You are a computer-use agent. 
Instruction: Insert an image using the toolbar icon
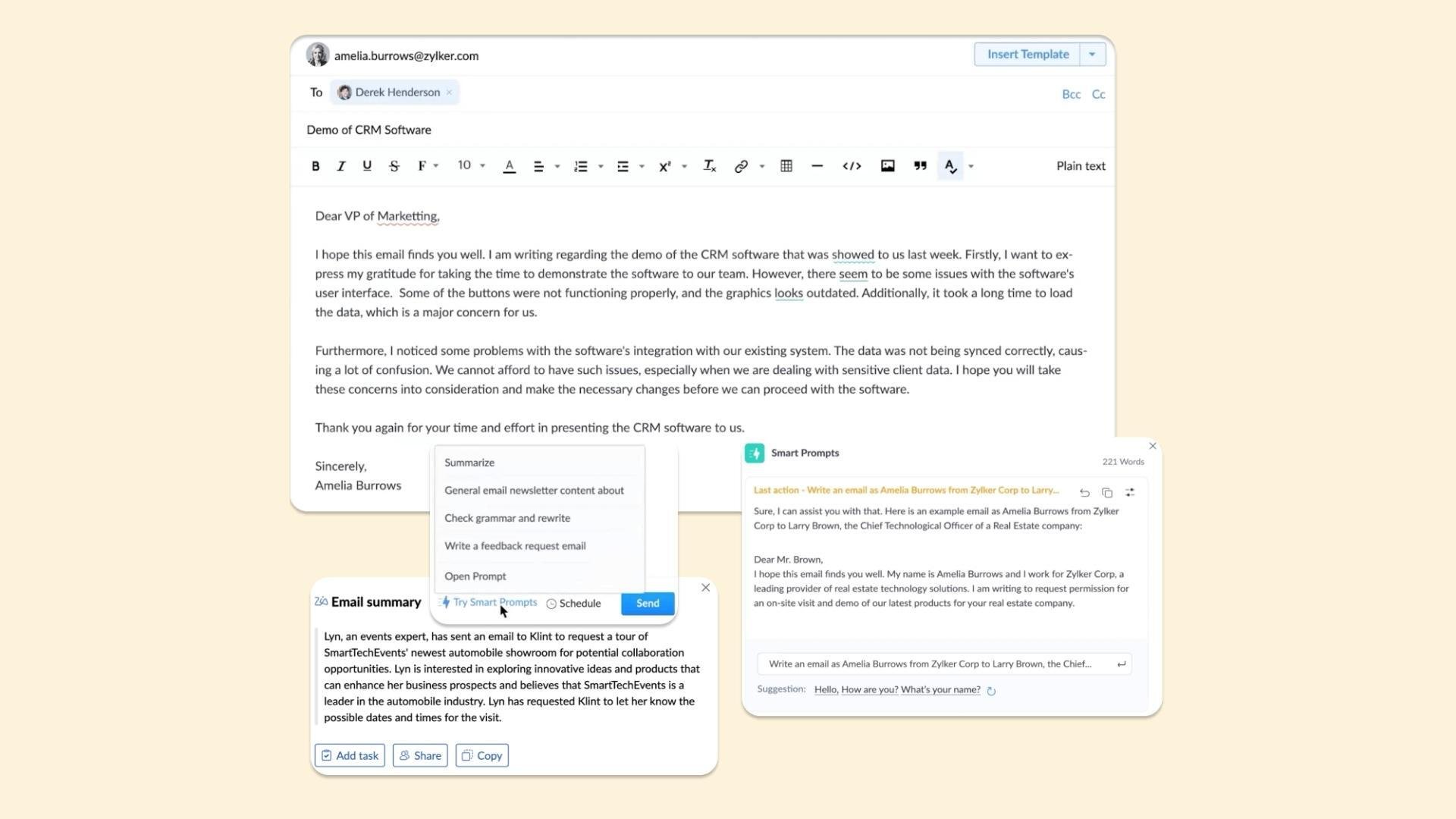point(887,165)
